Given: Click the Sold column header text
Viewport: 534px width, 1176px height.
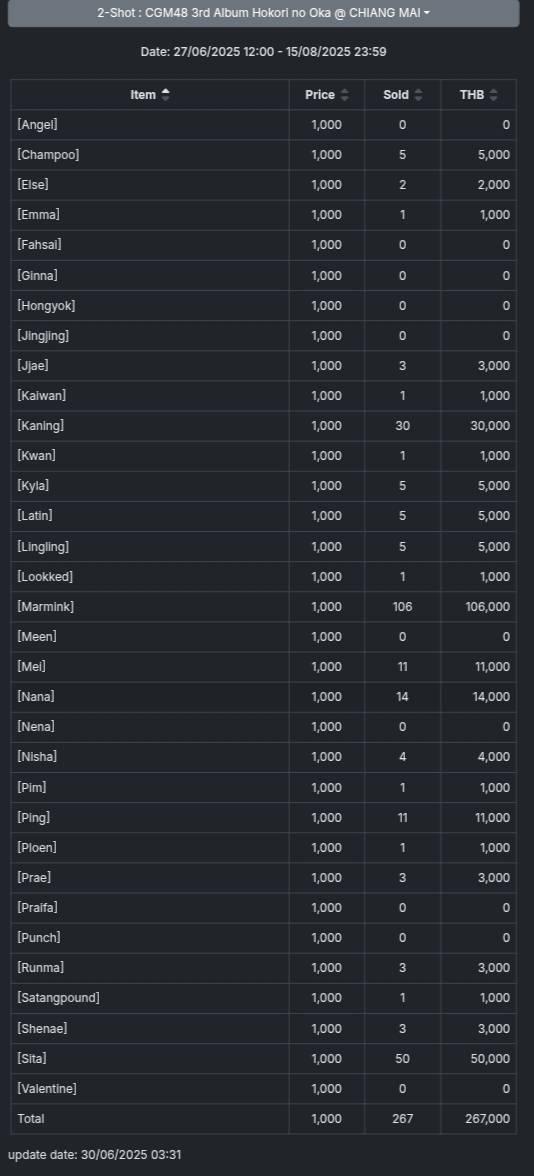Looking at the screenshot, I should (x=396, y=94).
